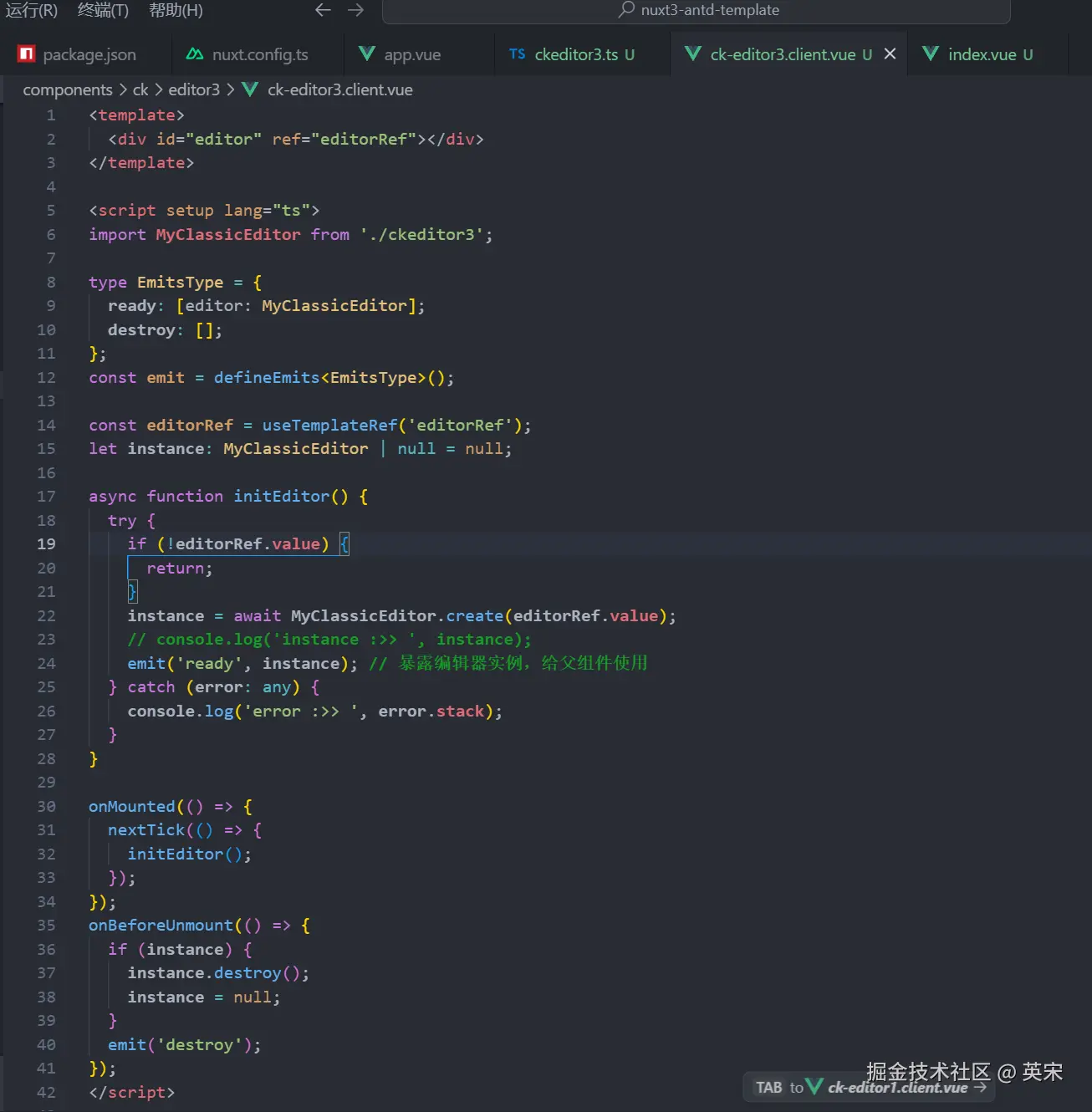Go back with the left arrow

coord(323,10)
